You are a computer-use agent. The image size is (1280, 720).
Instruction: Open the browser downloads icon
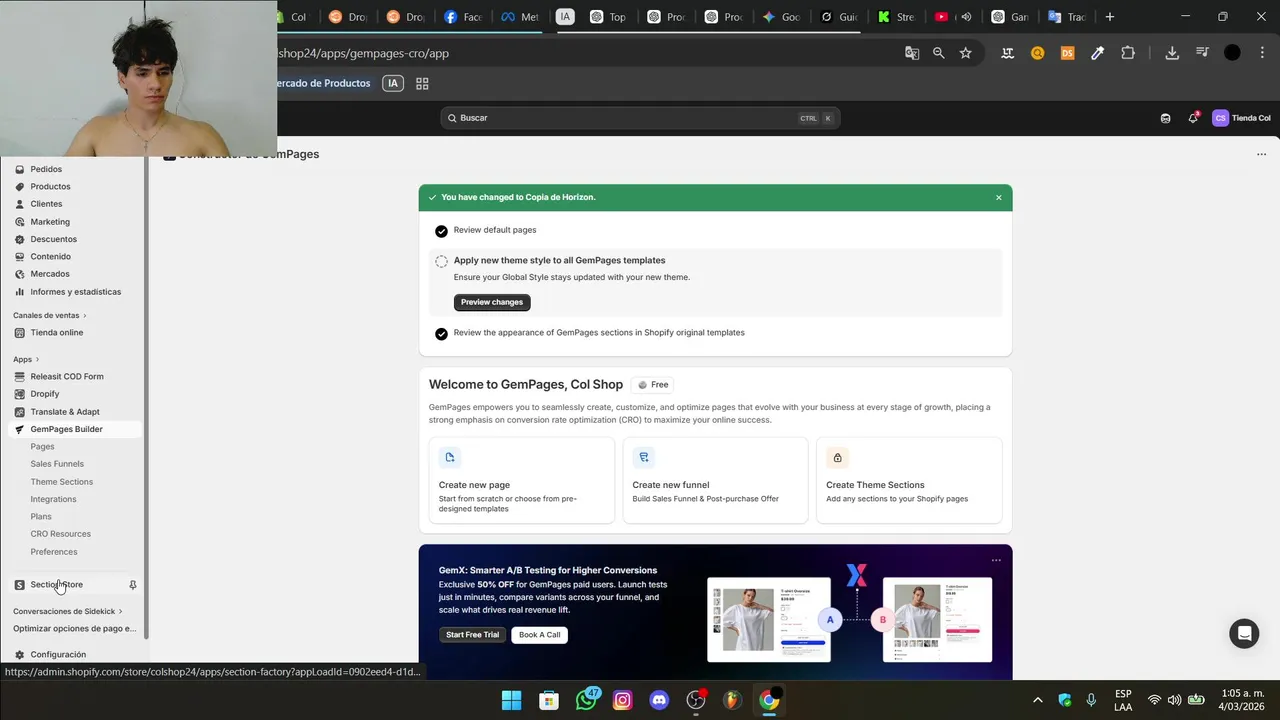click(x=1172, y=53)
